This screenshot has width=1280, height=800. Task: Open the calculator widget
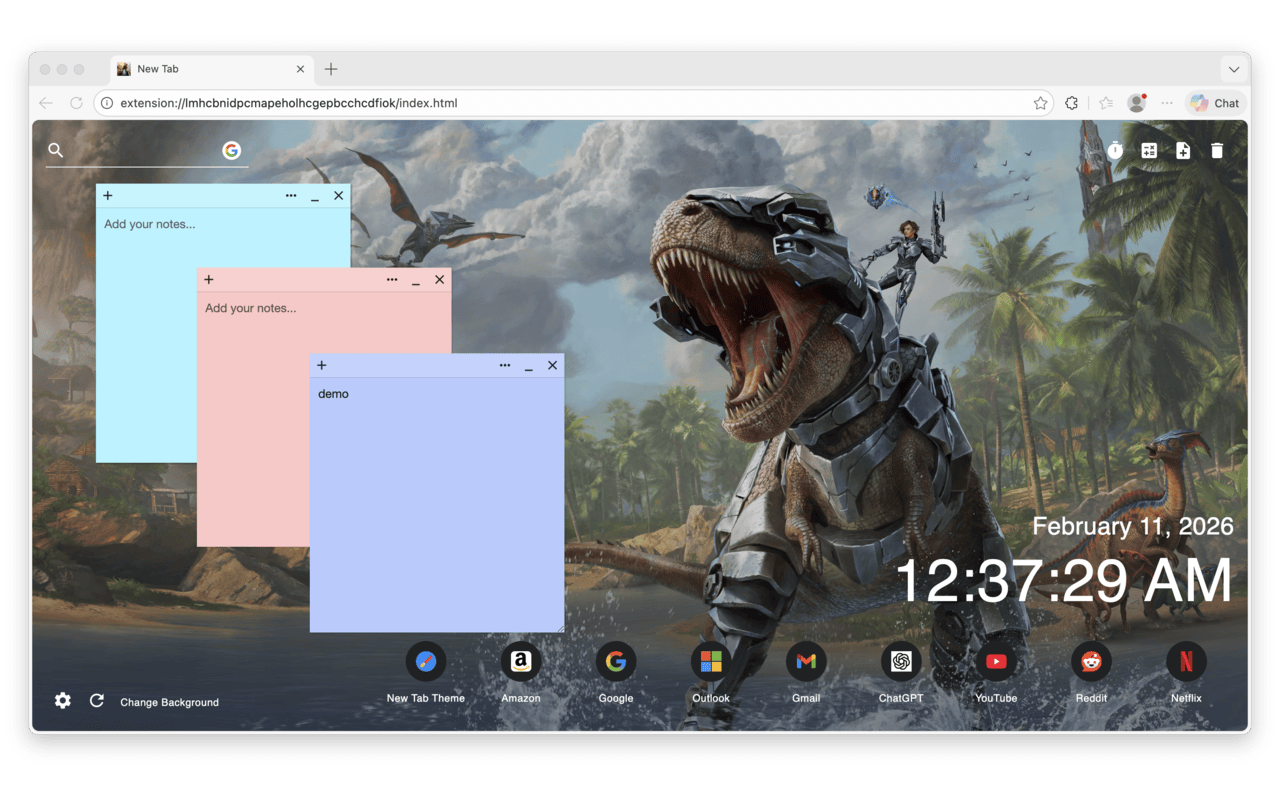click(1149, 150)
